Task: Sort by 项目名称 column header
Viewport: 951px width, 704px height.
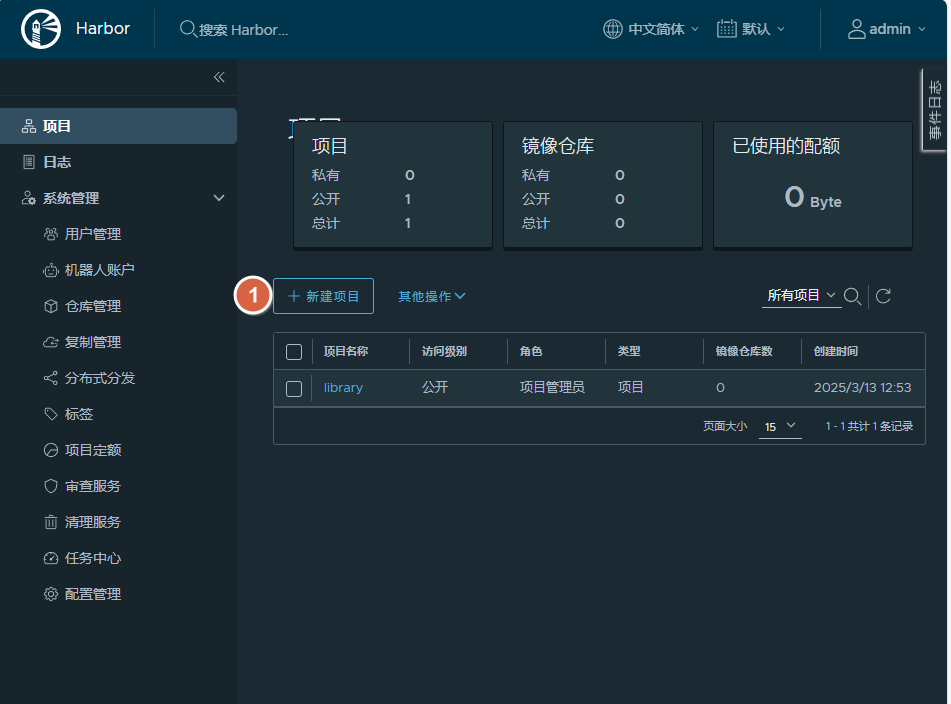Action: click(x=346, y=352)
